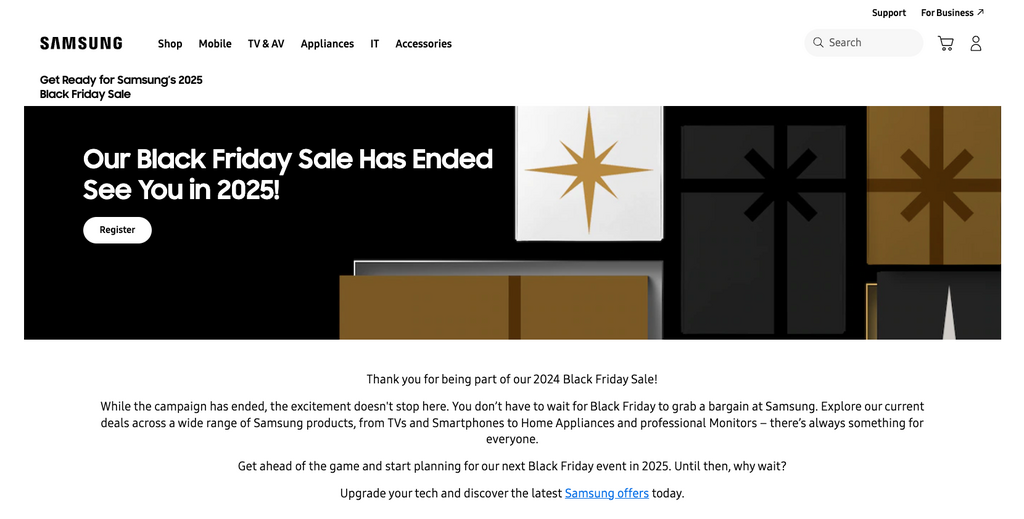Expand the TV & AV menu
The height and width of the screenshot is (519, 1024).
(x=266, y=44)
